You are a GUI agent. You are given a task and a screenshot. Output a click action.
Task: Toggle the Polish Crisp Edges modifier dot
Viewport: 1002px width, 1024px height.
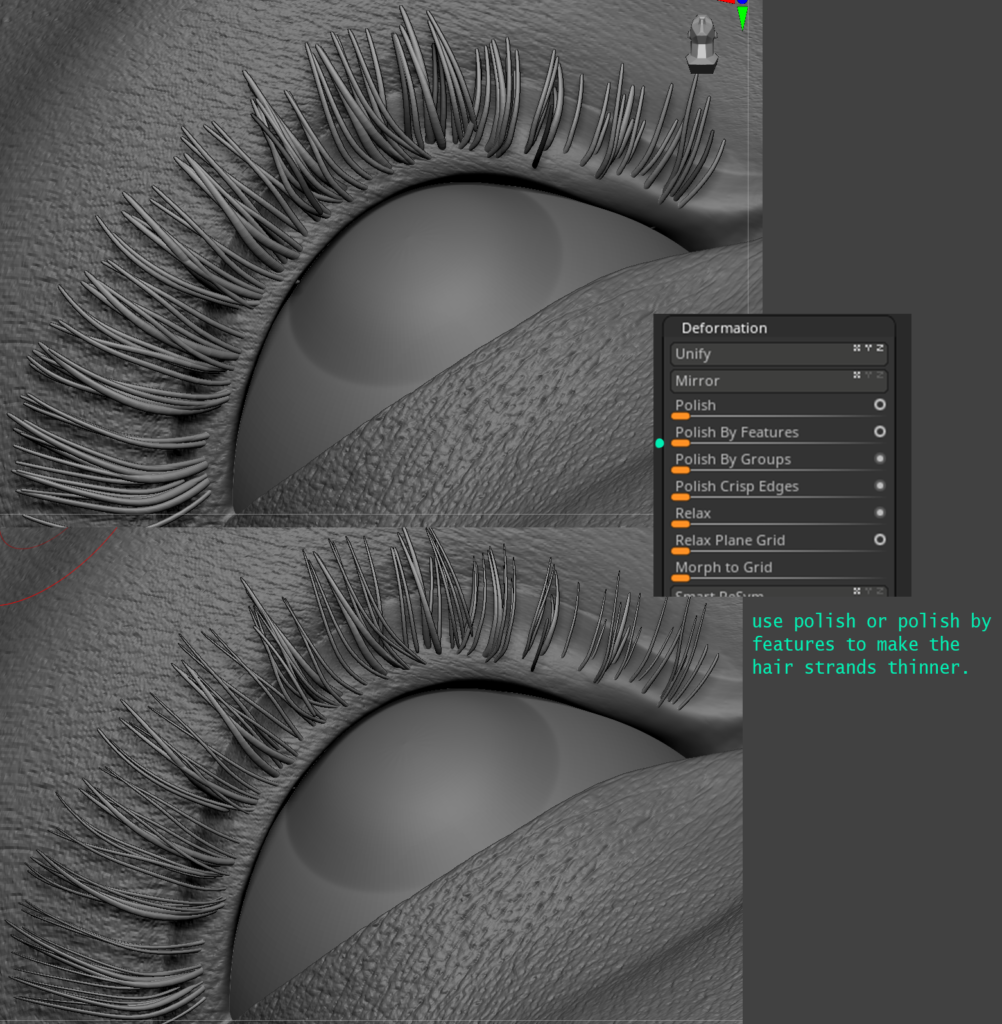tap(880, 486)
